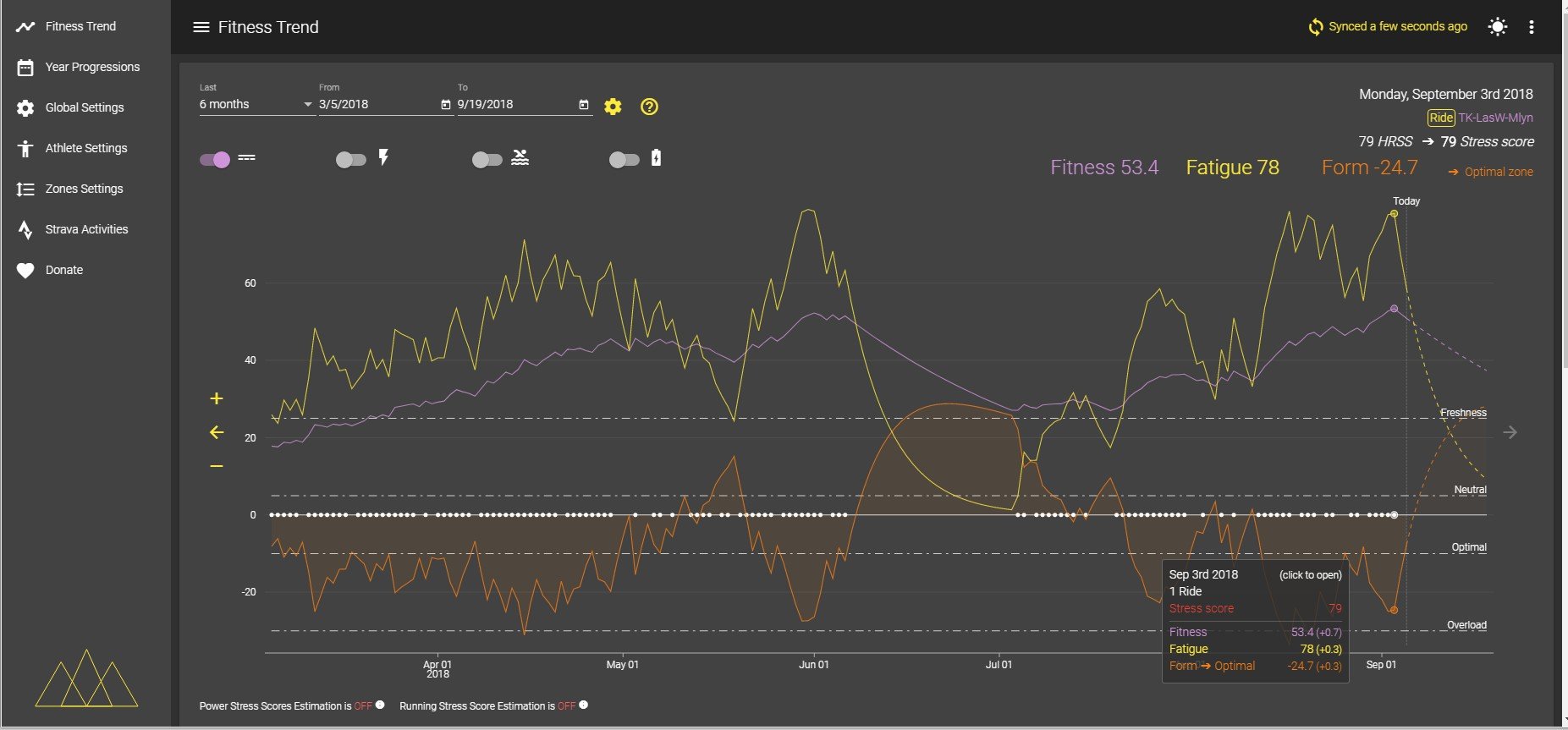The width and height of the screenshot is (1568, 730).
Task: Click 'Jun 01' axis label
Action: coord(814,665)
